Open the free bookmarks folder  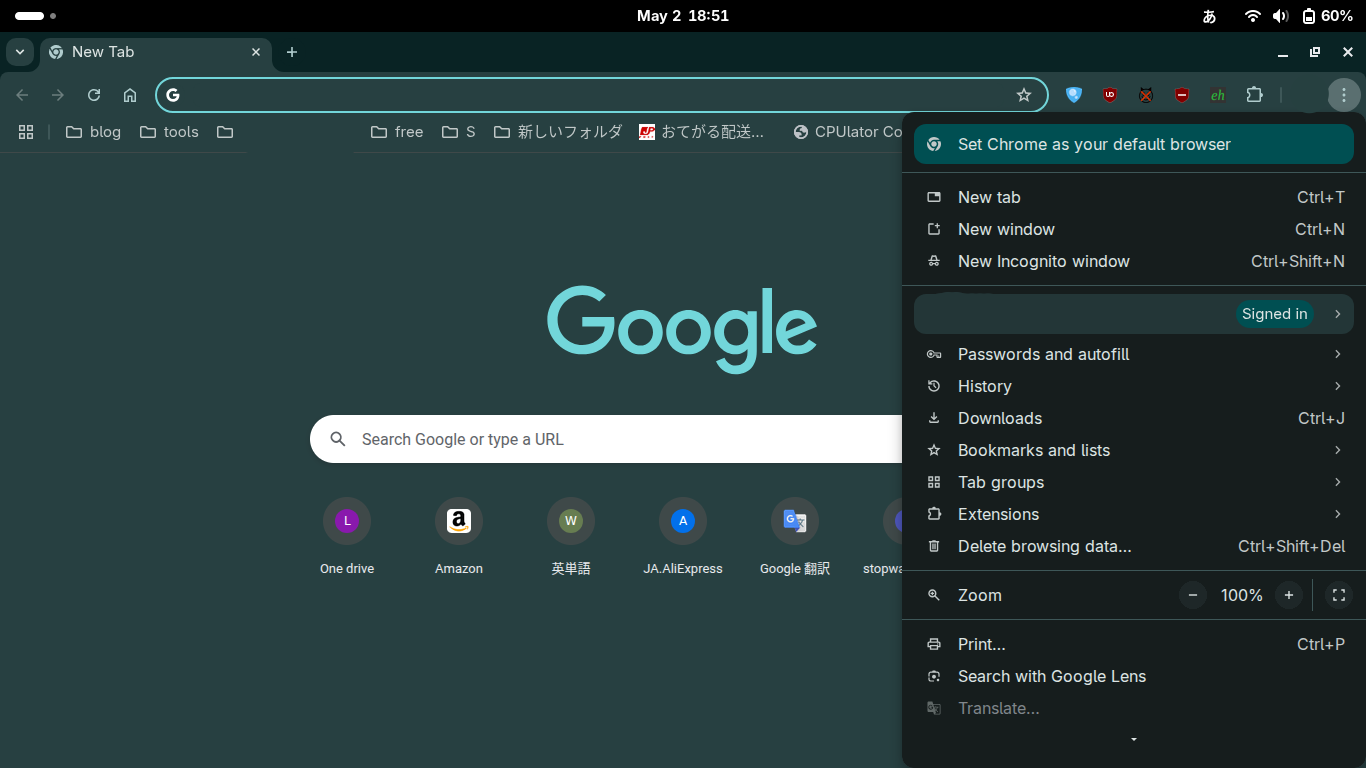click(397, 132)
